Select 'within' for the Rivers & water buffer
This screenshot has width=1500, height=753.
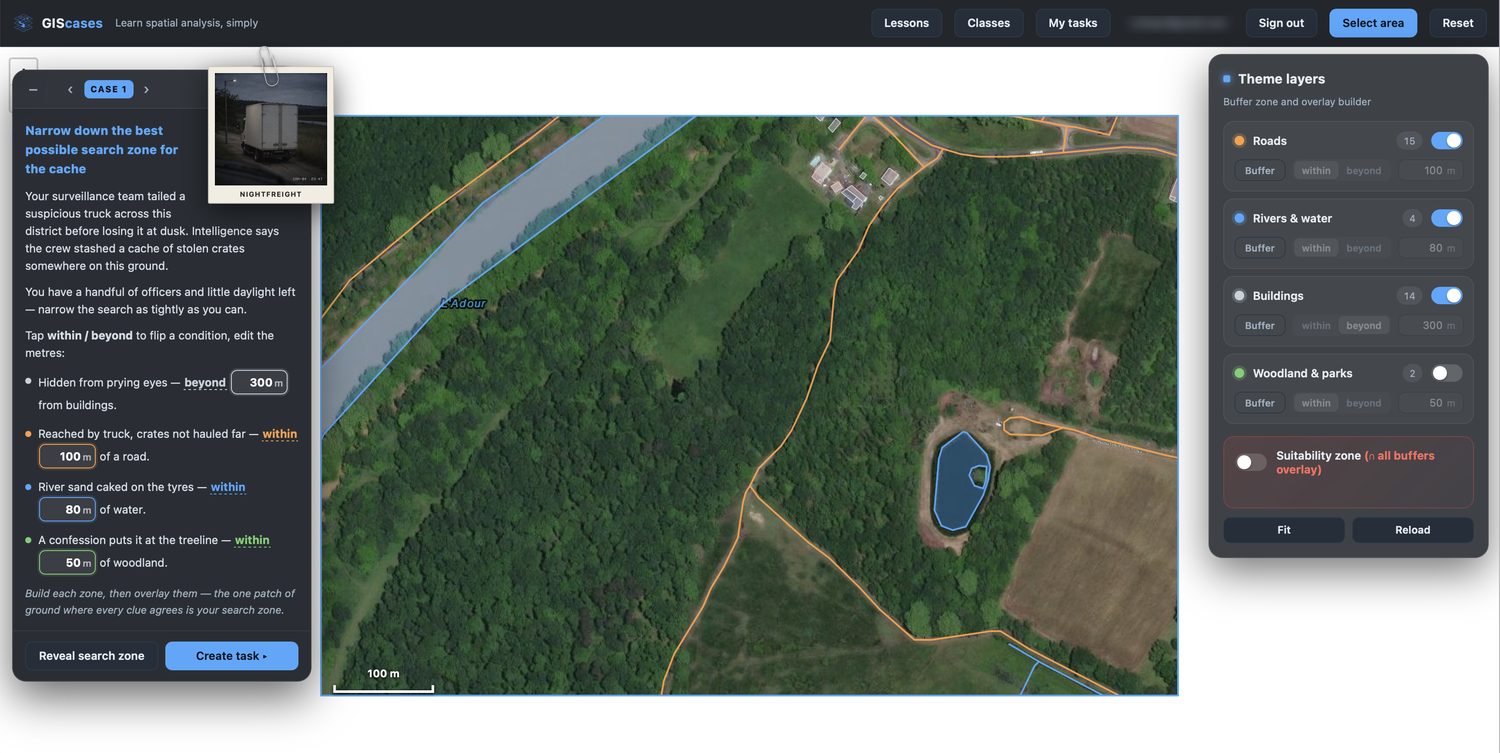1316,248
